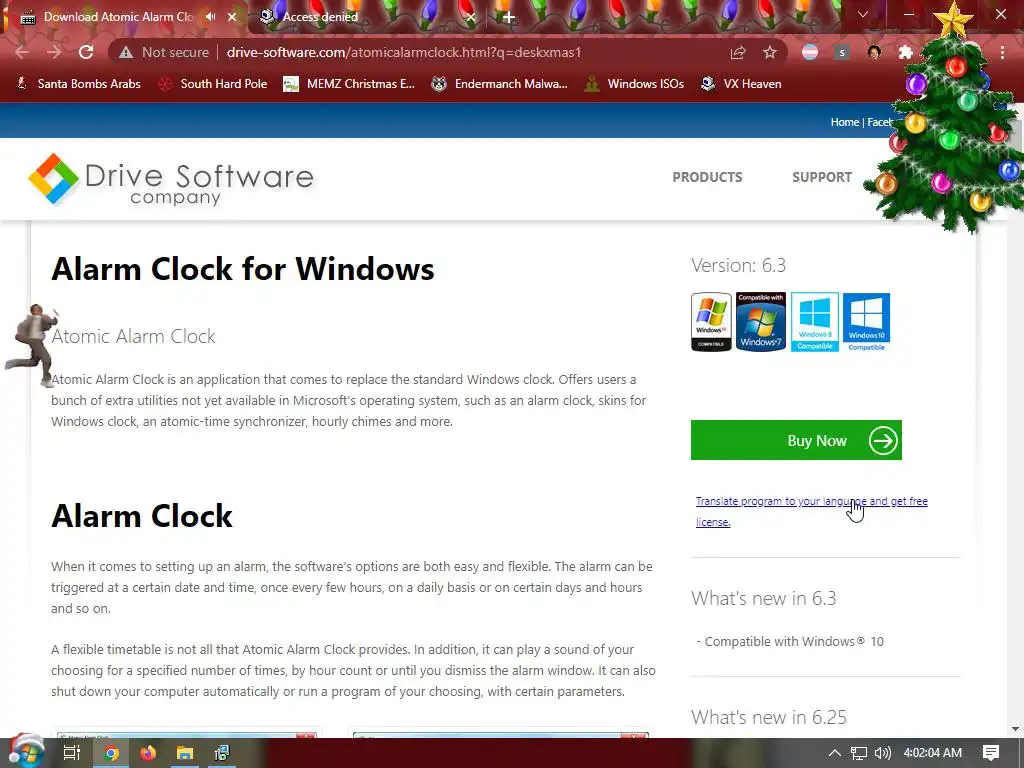Screen dimensions: 1024x768
Task: Show hidden tray icons chevron
Action: click(x=835, y=753)
